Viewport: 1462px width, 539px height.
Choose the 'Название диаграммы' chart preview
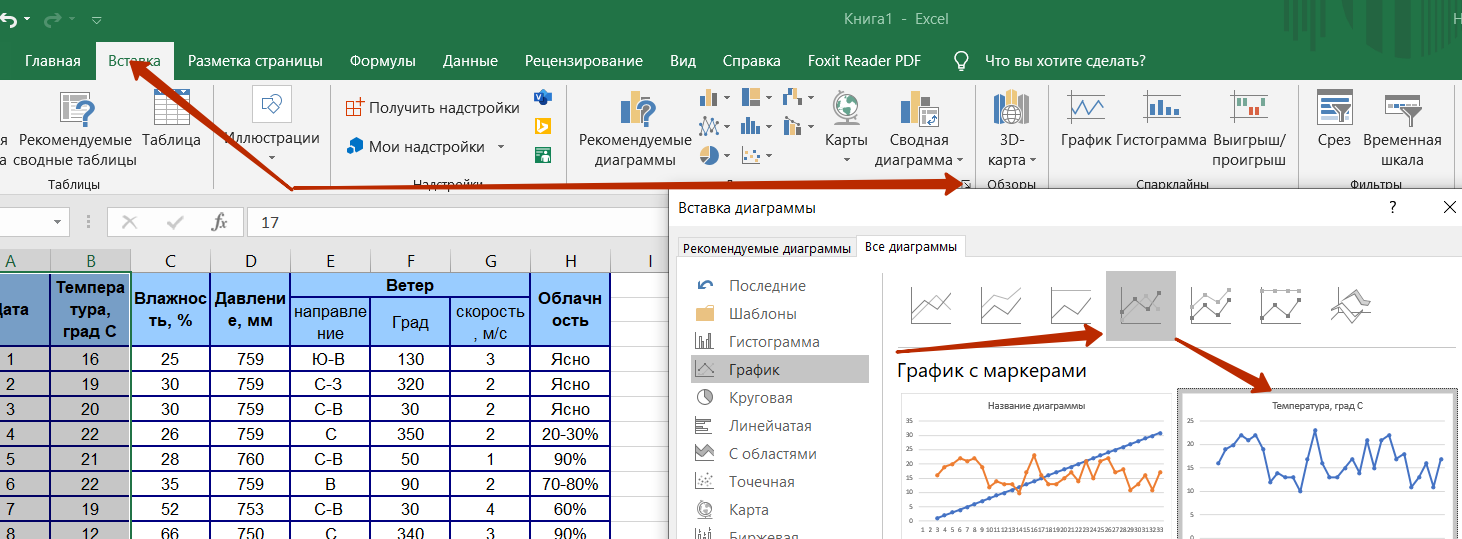click(x=1036, y=466)
